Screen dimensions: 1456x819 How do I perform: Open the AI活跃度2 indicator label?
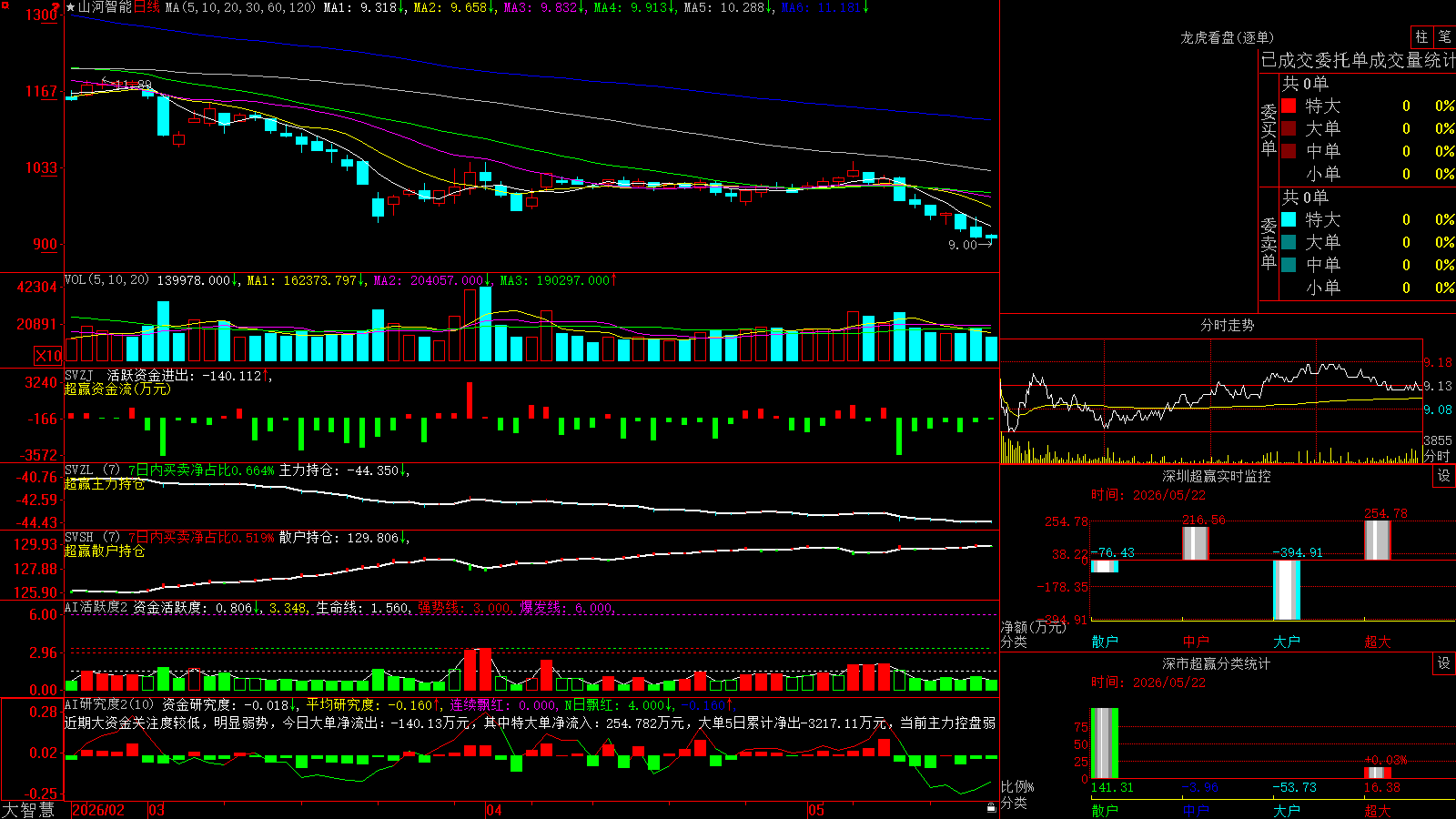96,608
